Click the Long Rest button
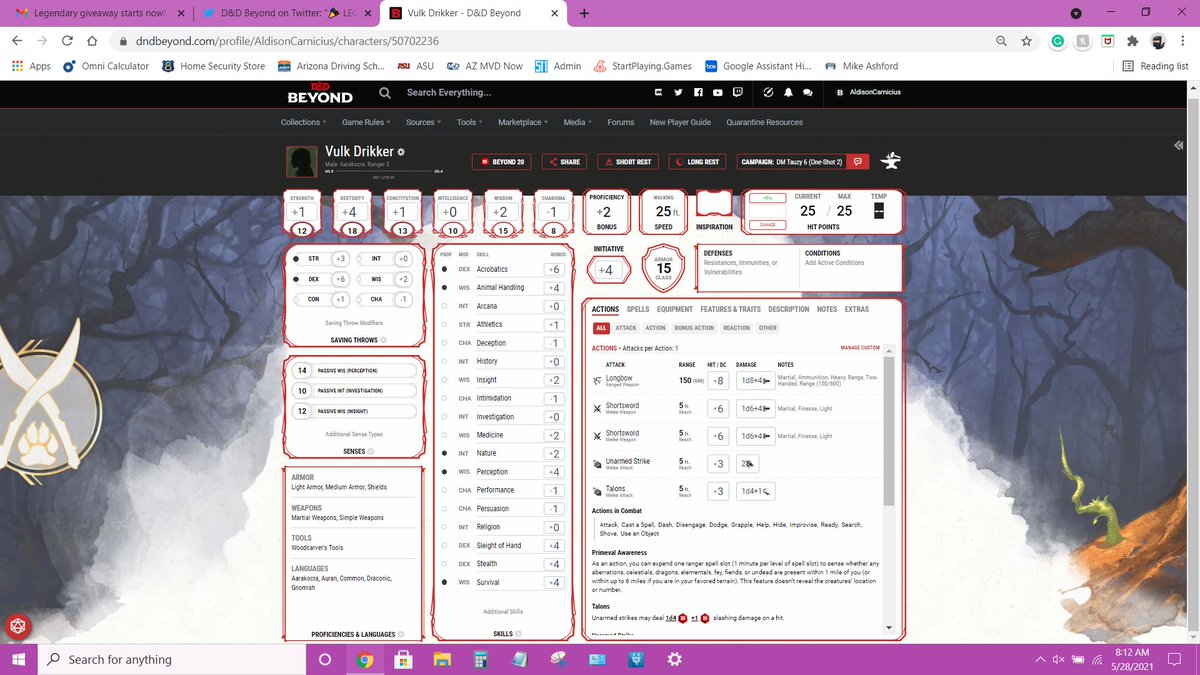This screenshot has width=1200, height=675. 698,162
